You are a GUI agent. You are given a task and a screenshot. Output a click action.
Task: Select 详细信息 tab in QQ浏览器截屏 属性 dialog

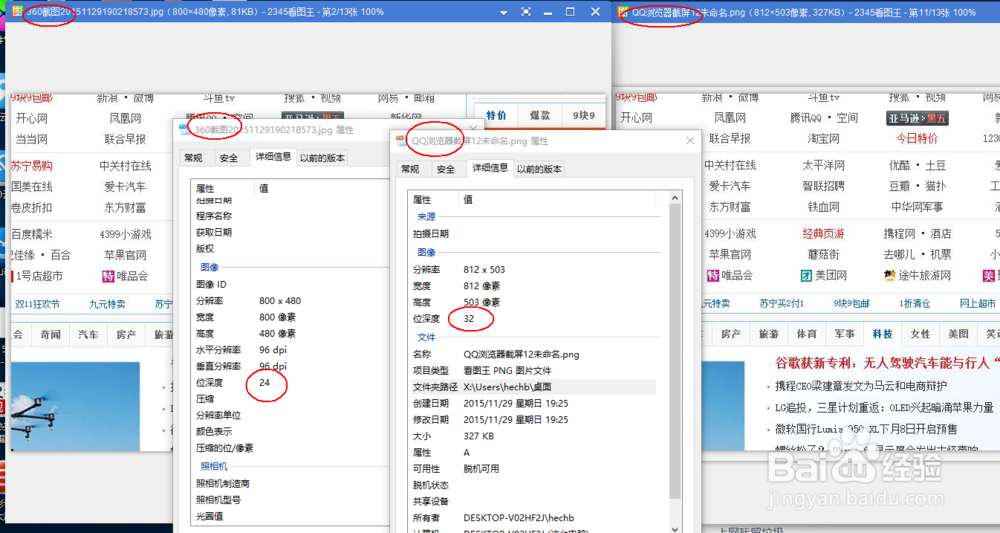(x=490, y=168)
